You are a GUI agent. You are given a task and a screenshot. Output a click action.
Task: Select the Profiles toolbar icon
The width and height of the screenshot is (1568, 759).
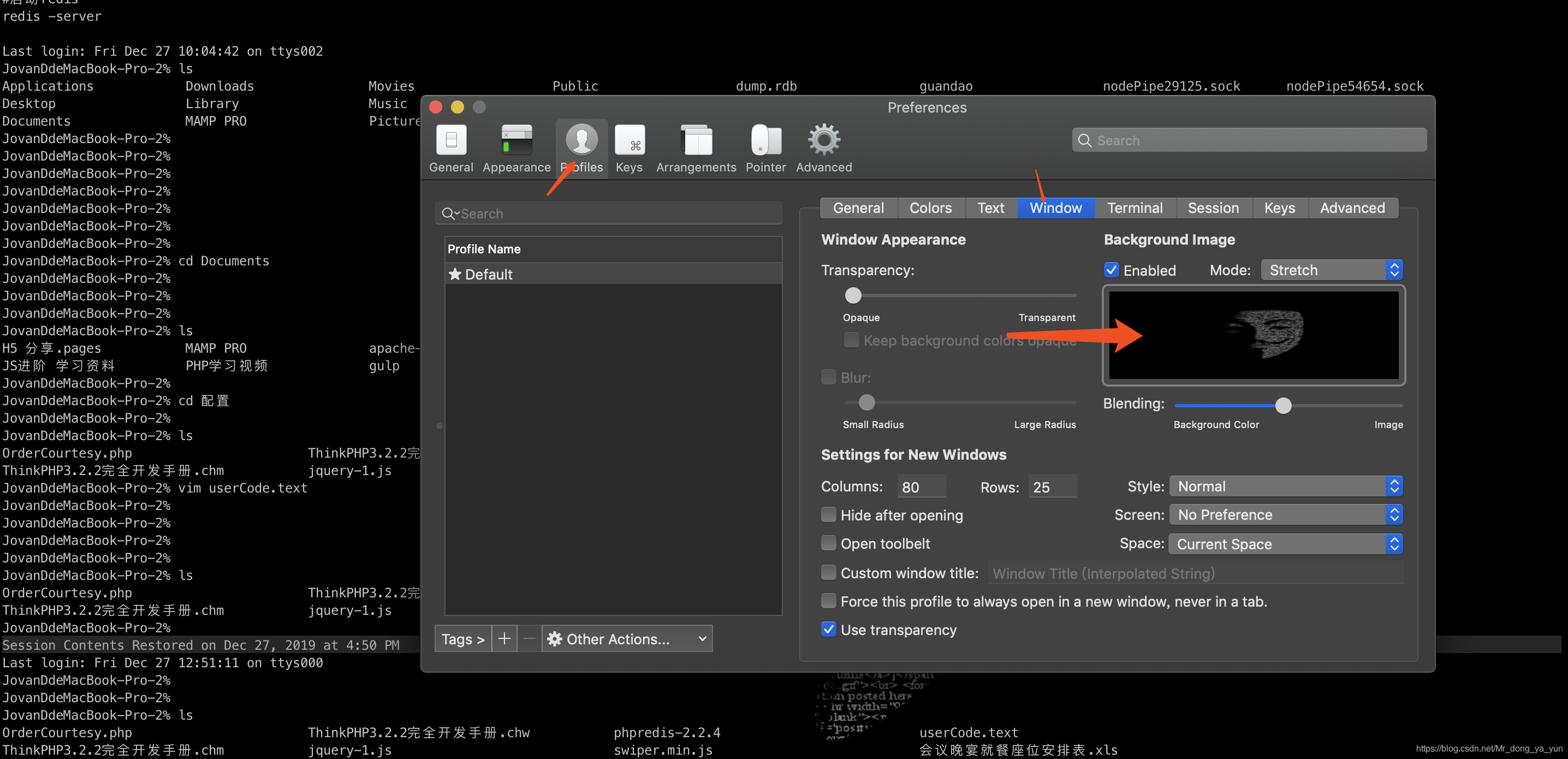581,140
